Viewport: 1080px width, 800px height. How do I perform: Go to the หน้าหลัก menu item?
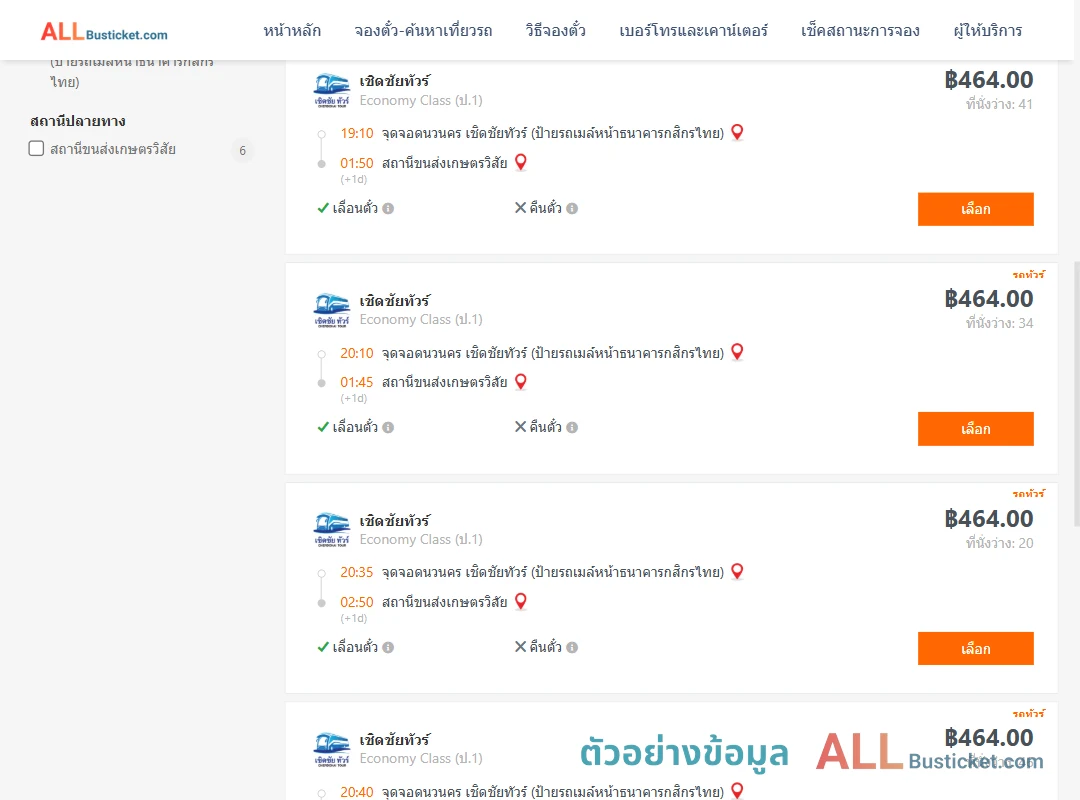pyautogui.click(x=292, y=30)
